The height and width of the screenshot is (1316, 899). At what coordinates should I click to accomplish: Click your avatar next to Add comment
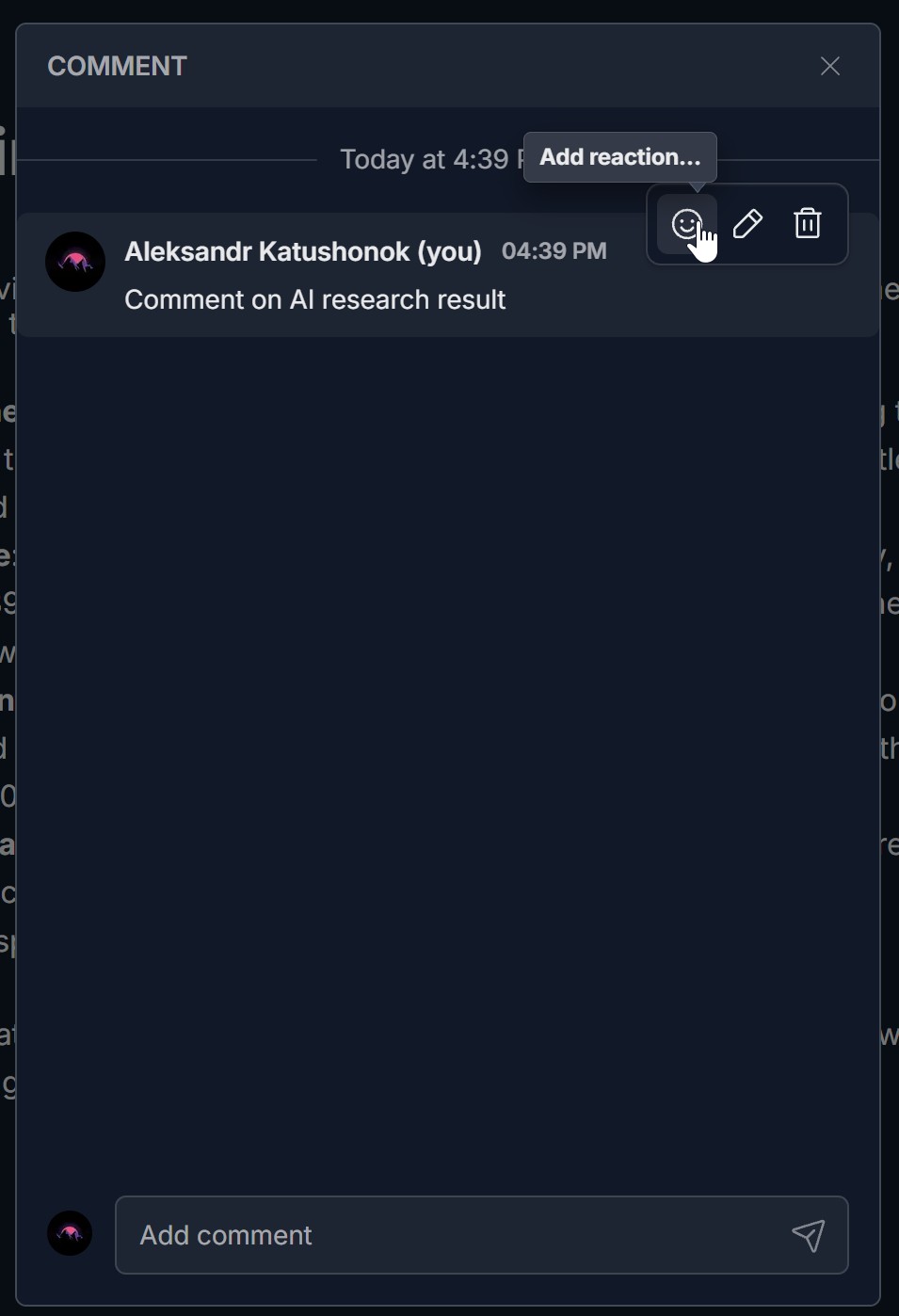click(70, 1233)
